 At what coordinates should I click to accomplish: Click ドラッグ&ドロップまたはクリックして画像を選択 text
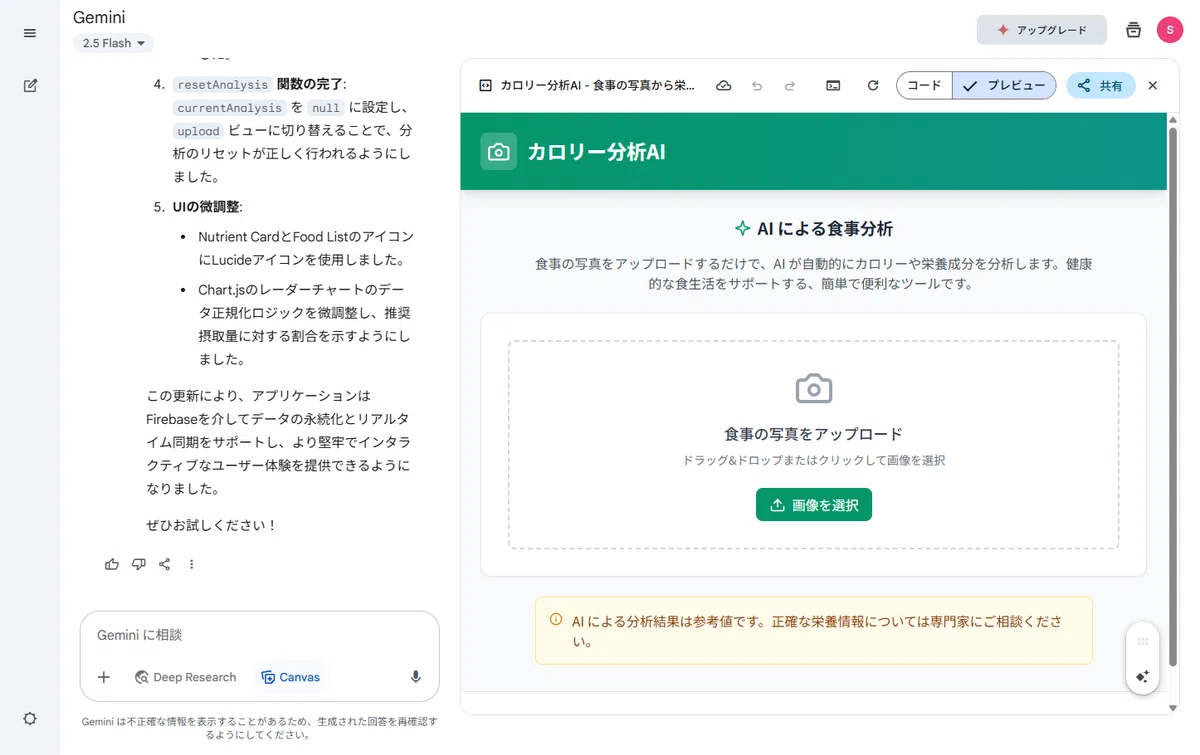[814, 461]
